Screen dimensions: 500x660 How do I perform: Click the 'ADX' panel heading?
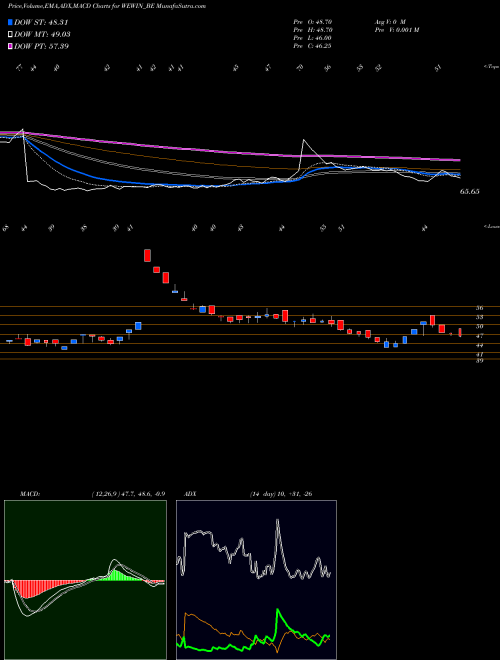coord(191,494)
